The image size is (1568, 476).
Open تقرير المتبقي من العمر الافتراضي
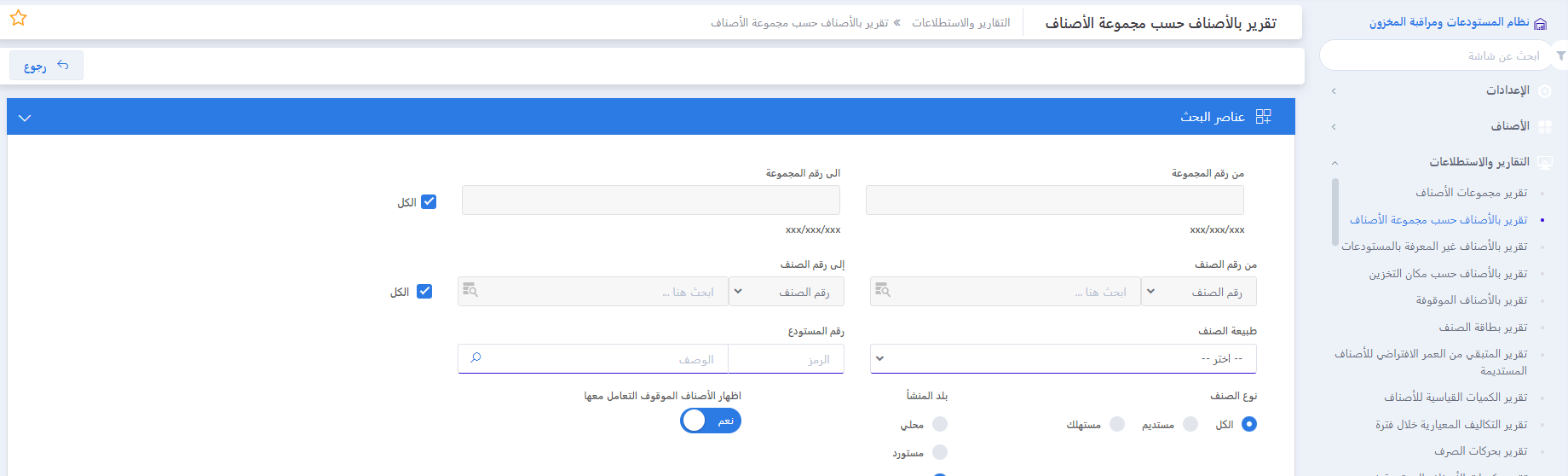click(1431, 363)
